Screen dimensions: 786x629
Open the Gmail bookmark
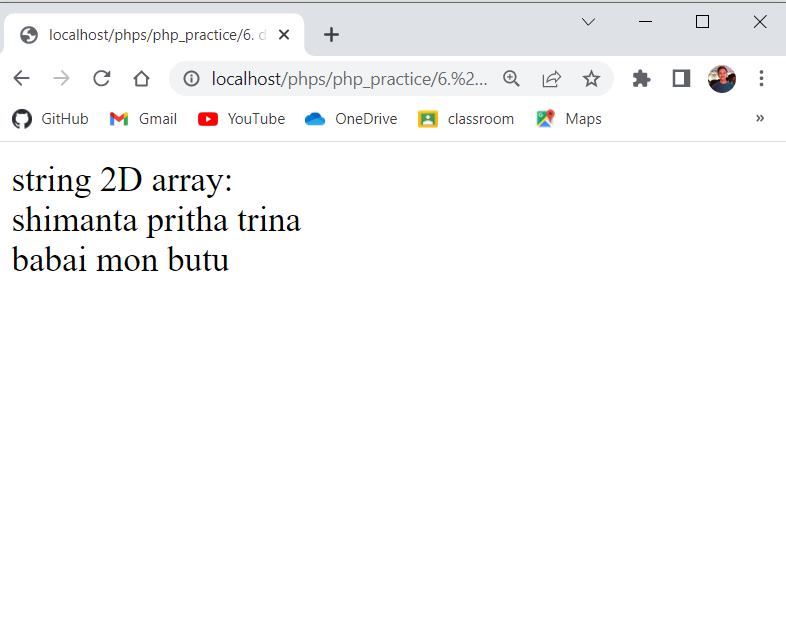pos(143,119)
